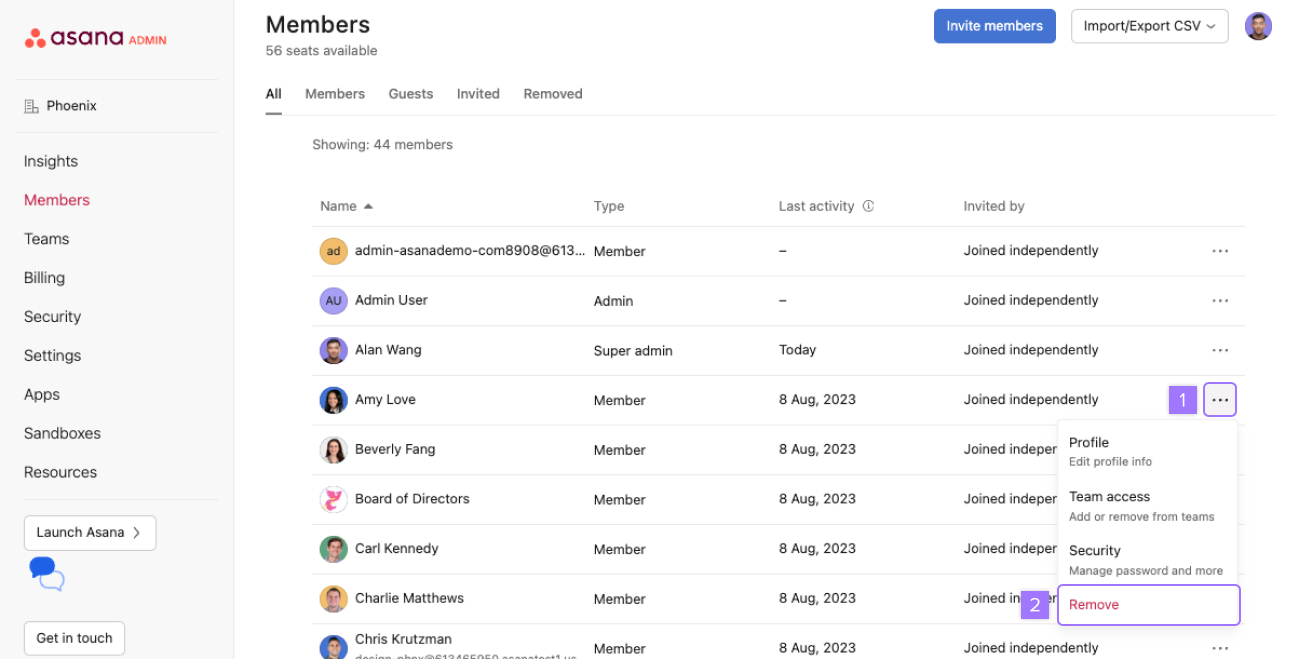The image size is (1300, 659).
Task: Go to the Security section in sidebar
Action: pyautogui.click(x=51, y=317)
